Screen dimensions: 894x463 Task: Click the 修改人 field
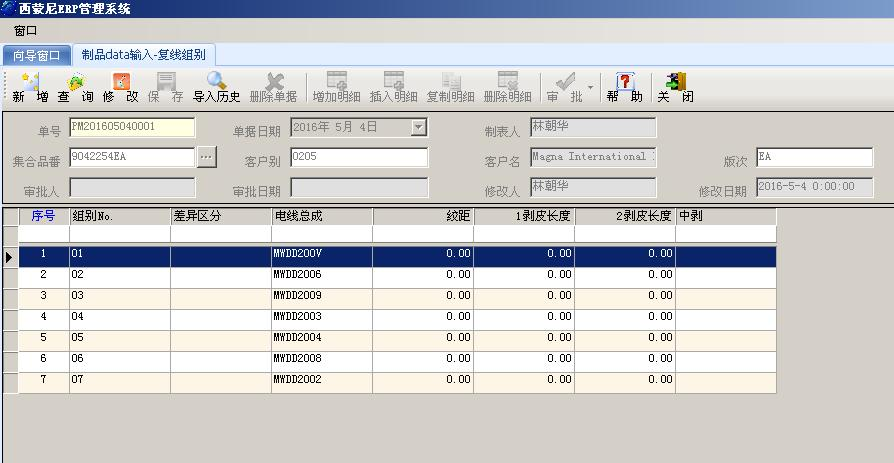(593, 187)
